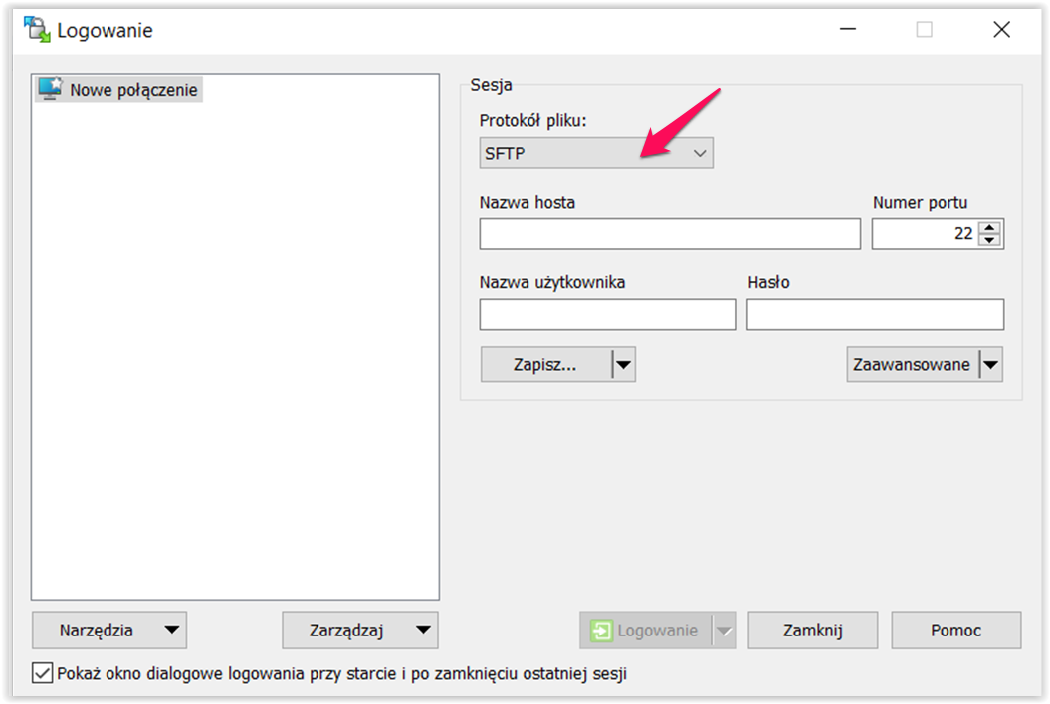Click the WinSCP icon in the title bar
The image size is (1050, 704).
click(x=36, y=29)
